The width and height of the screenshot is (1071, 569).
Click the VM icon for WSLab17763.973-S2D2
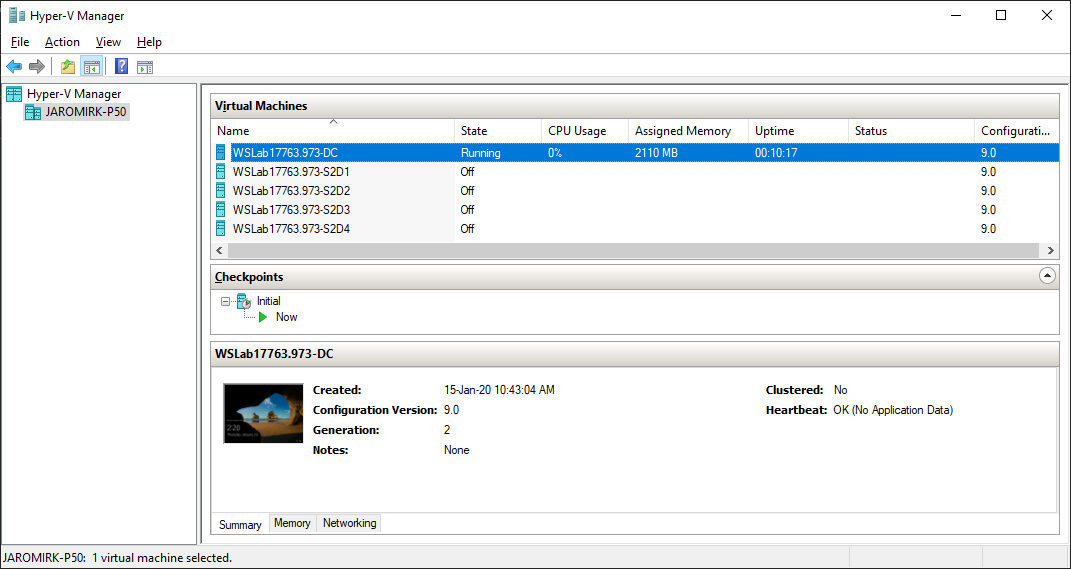[221, 191]
